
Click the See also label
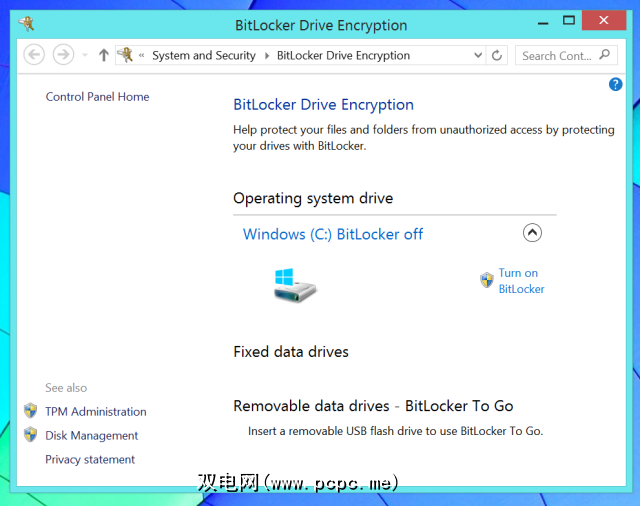(x=66, y=388)
